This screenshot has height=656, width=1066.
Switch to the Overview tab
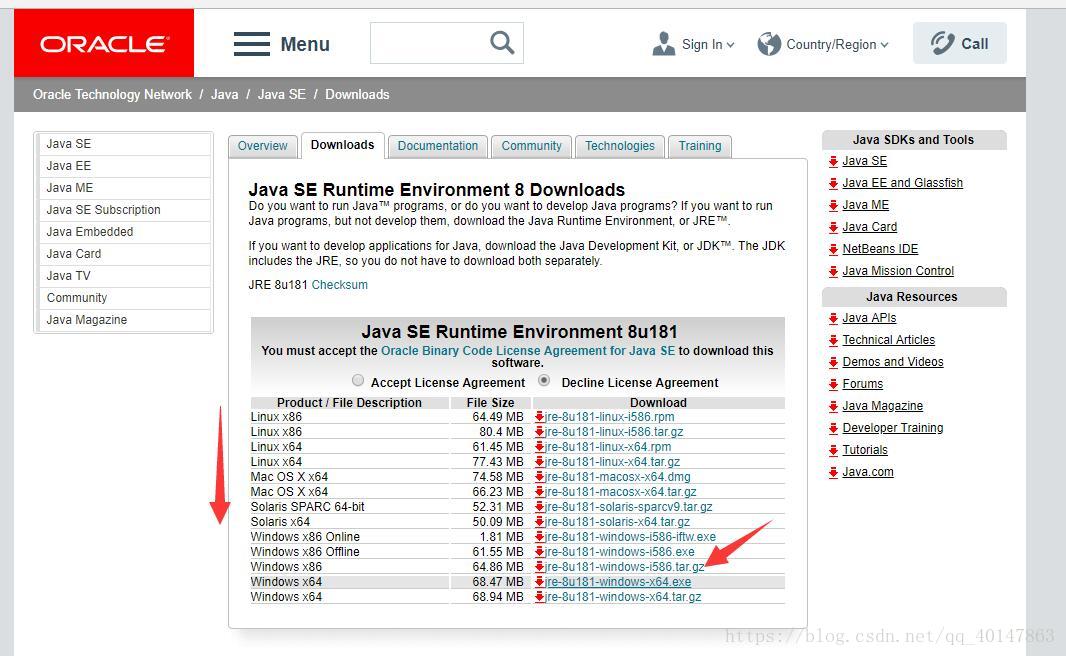(262, 146)
